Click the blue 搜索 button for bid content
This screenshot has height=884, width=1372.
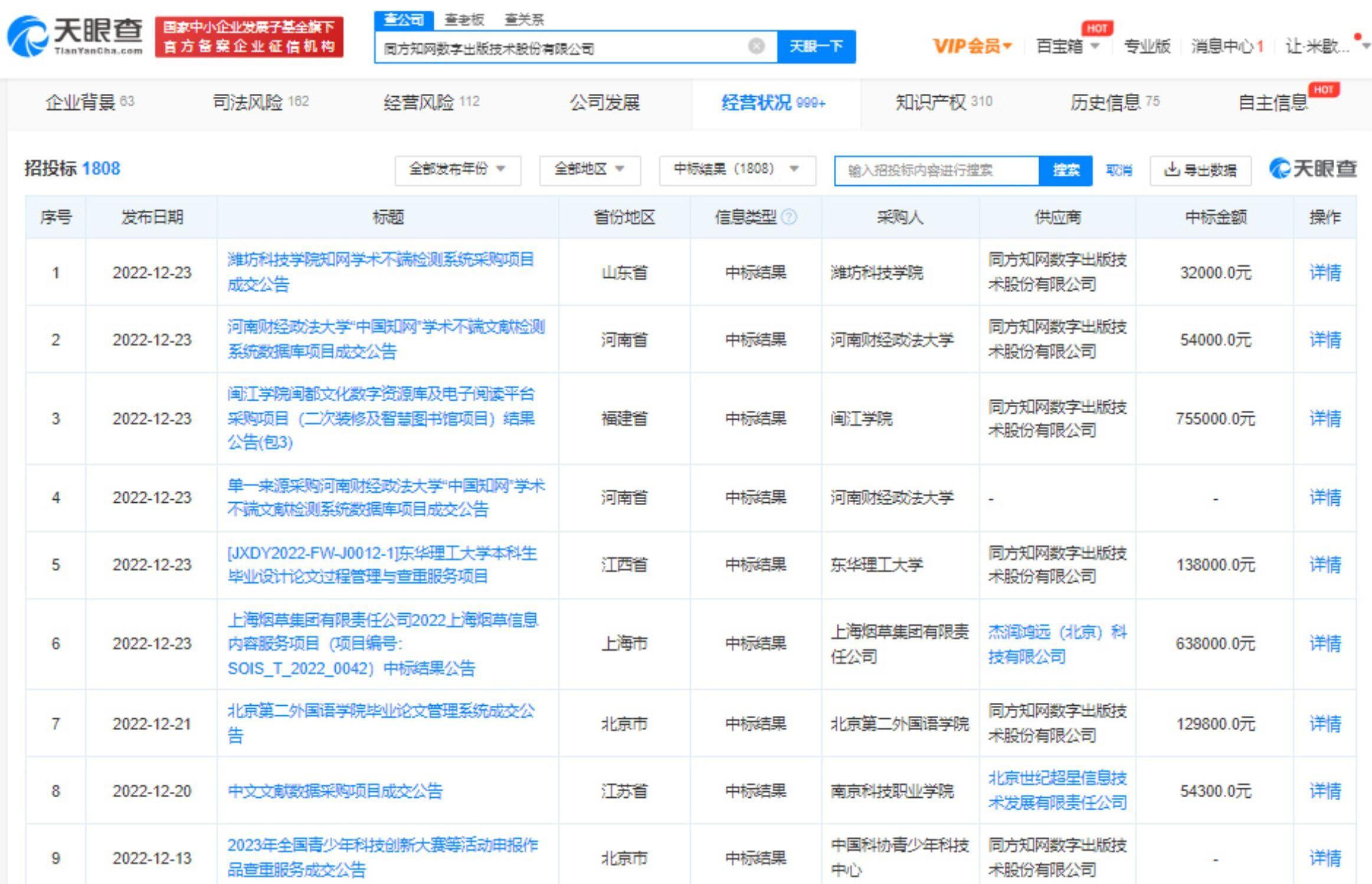coord(1066,171)
